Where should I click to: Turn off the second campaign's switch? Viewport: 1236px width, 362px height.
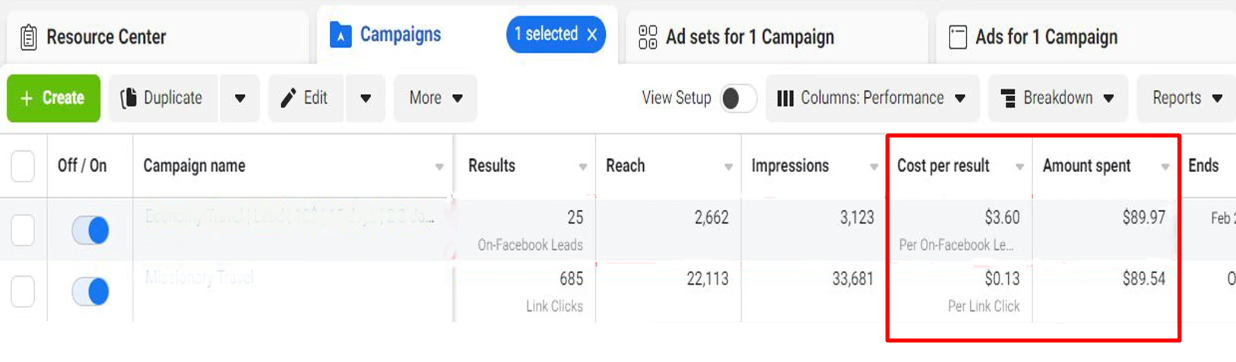coord(91,292)
